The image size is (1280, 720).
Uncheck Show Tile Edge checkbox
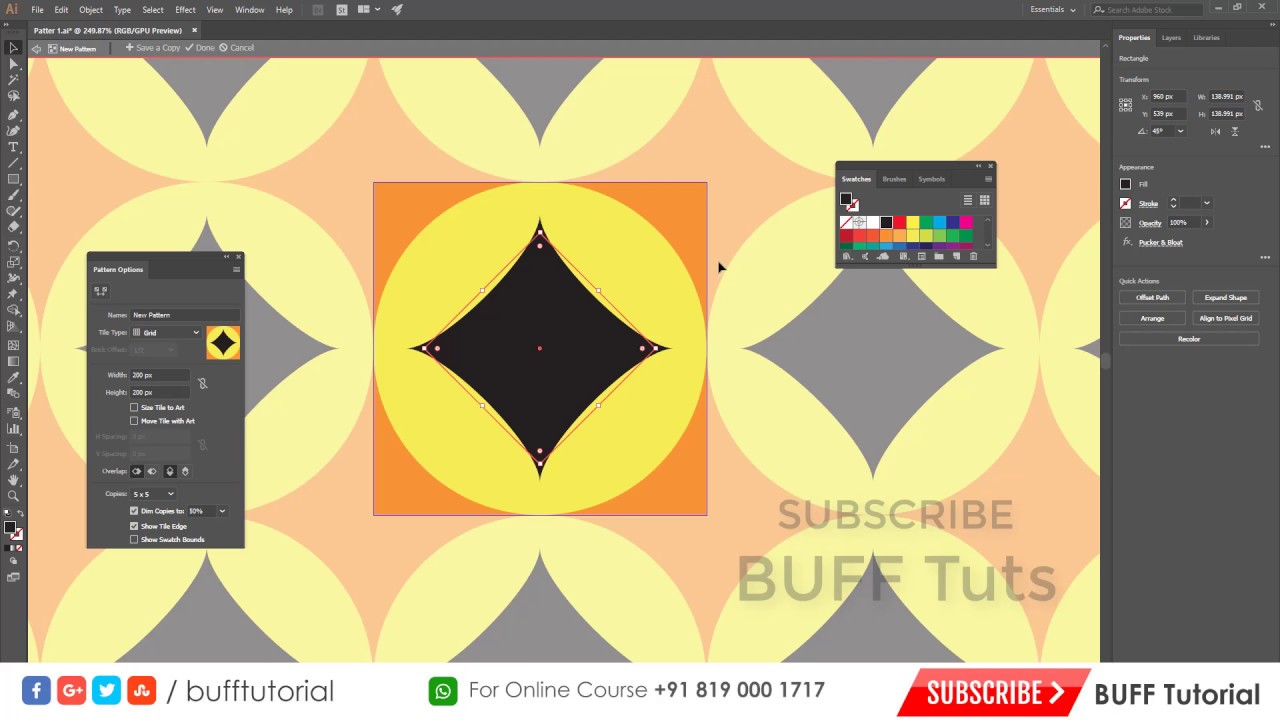134,526
